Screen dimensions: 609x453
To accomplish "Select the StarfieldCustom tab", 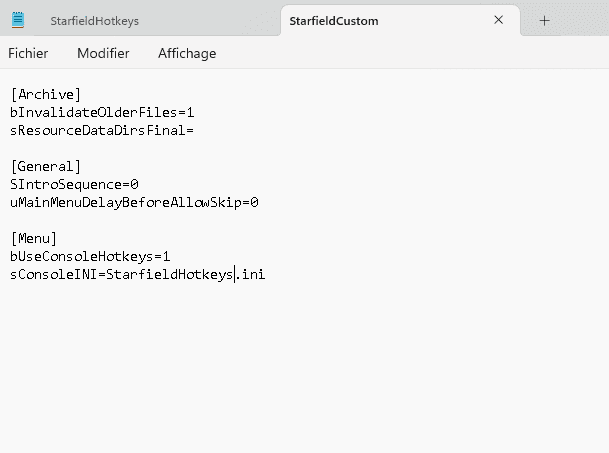I will [333, 20].
